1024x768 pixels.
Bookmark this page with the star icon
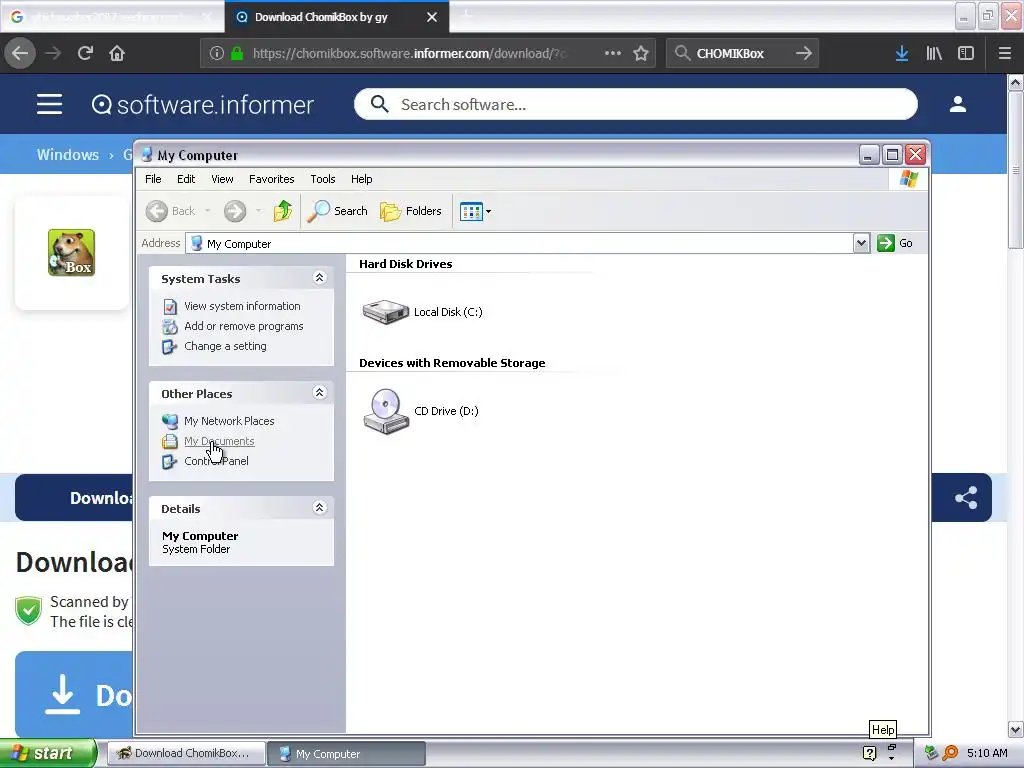(x=641, y=54)
